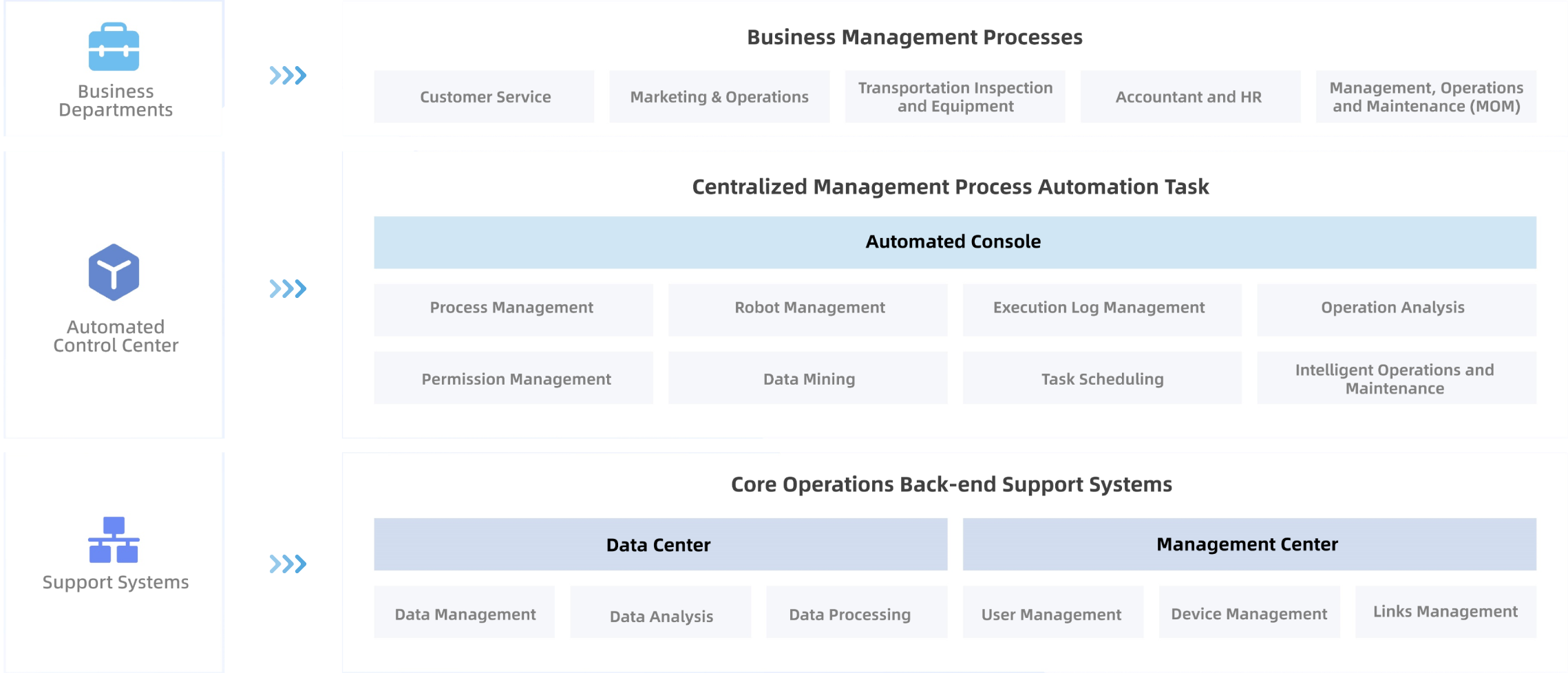
Task: Click the Support Systems network icon
Action: [114, 540]
